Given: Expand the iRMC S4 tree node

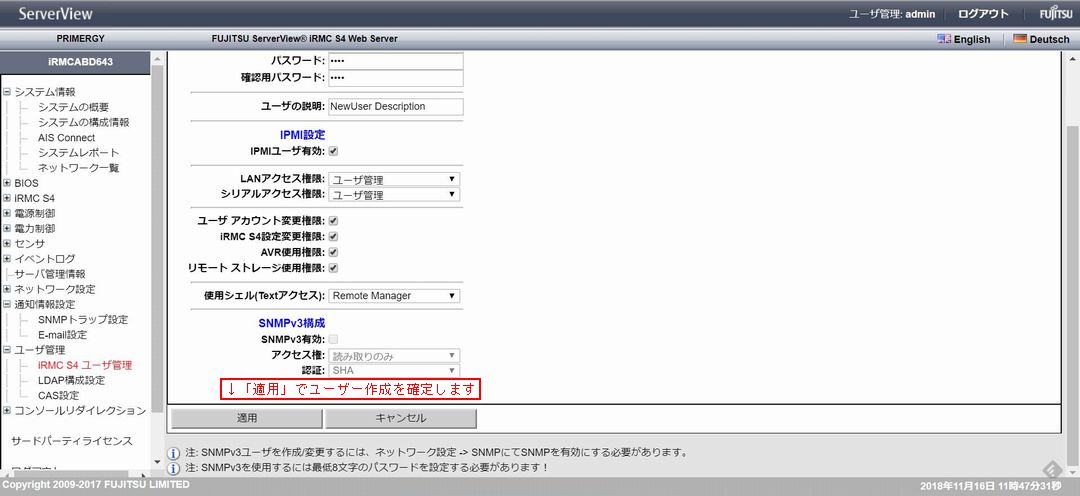Looking at the screenshot, I should point(7,198).
